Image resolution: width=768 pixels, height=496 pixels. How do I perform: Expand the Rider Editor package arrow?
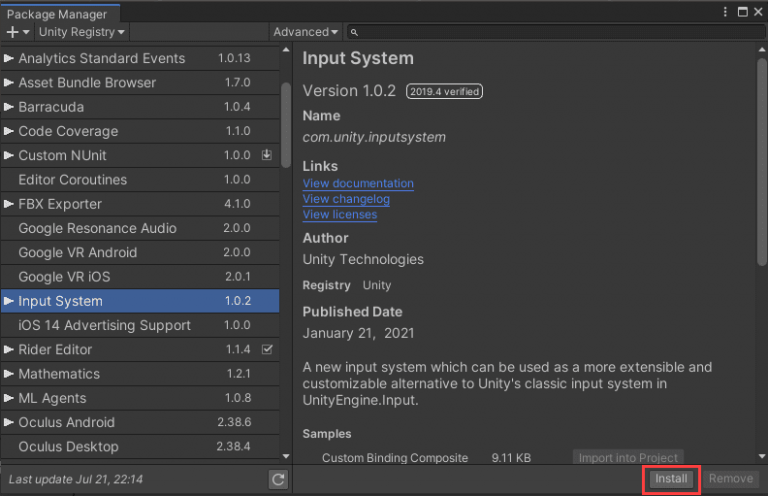pos(8,350)
